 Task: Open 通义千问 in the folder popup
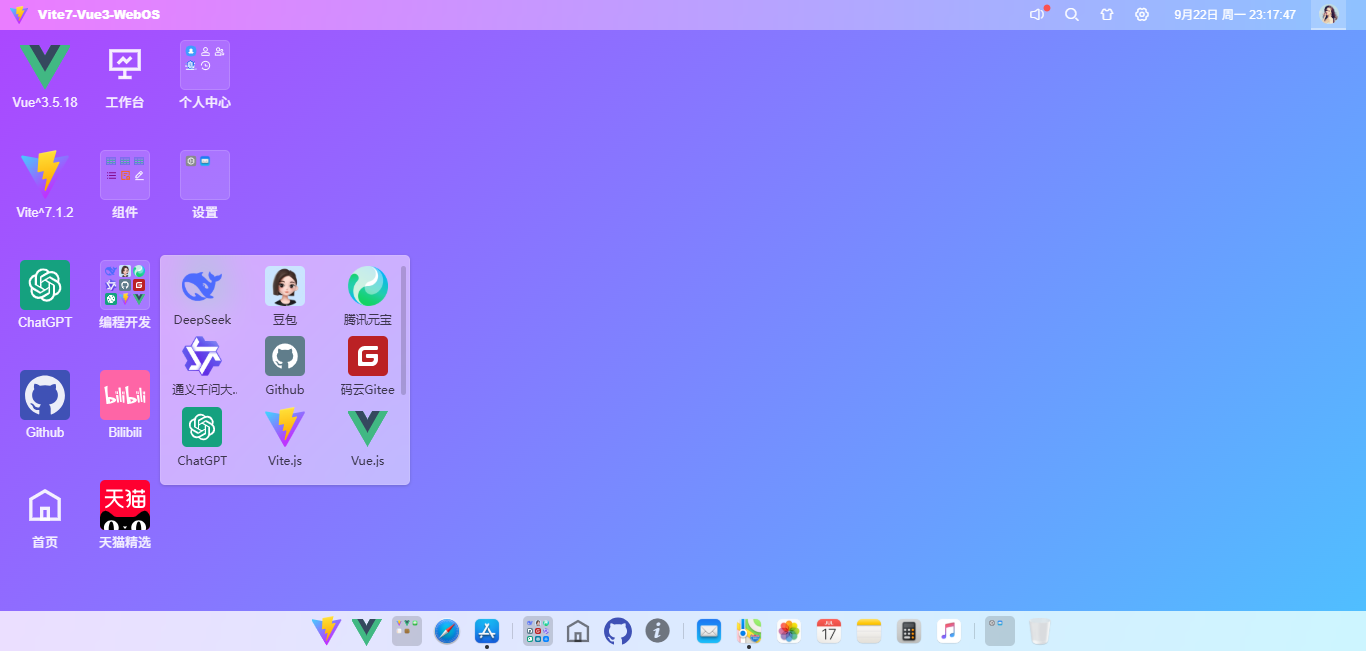[202, 366]
